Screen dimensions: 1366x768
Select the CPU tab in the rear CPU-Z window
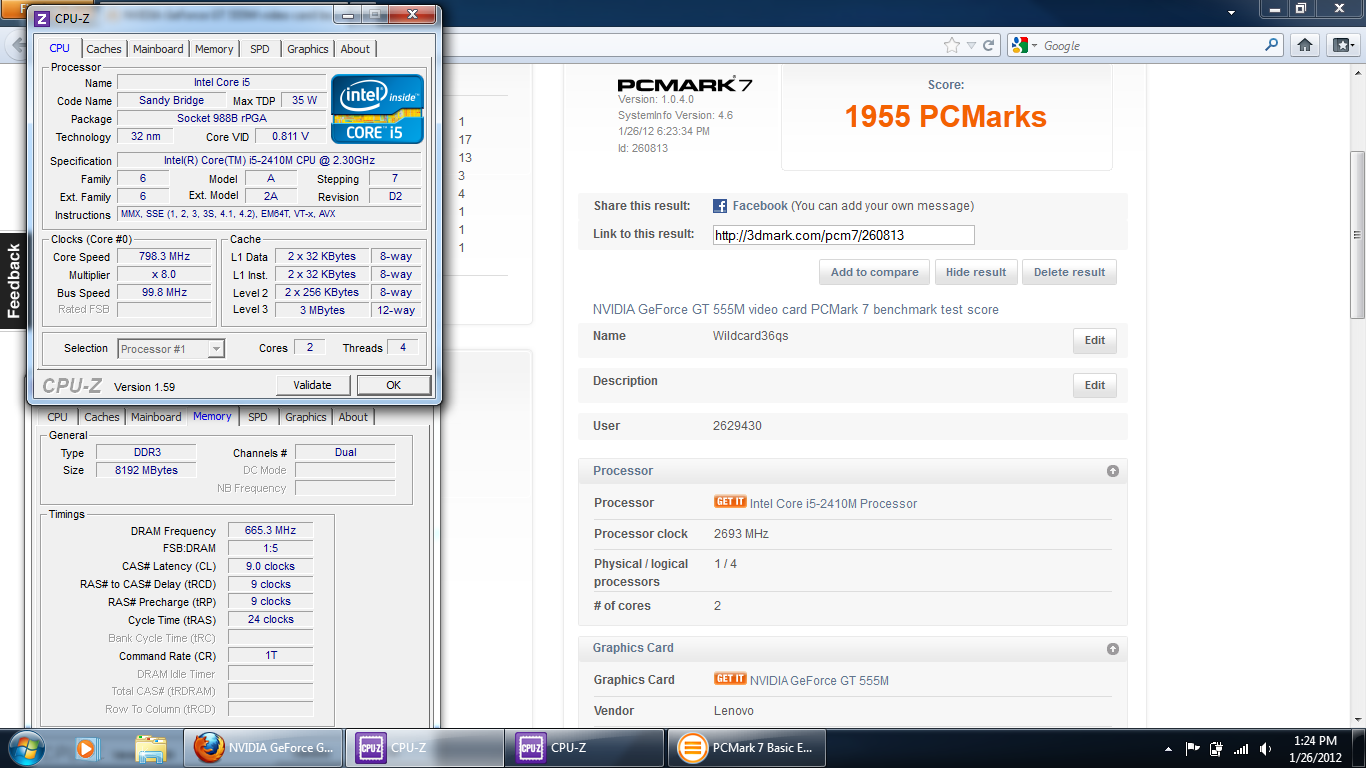click(x=58, y=418)
